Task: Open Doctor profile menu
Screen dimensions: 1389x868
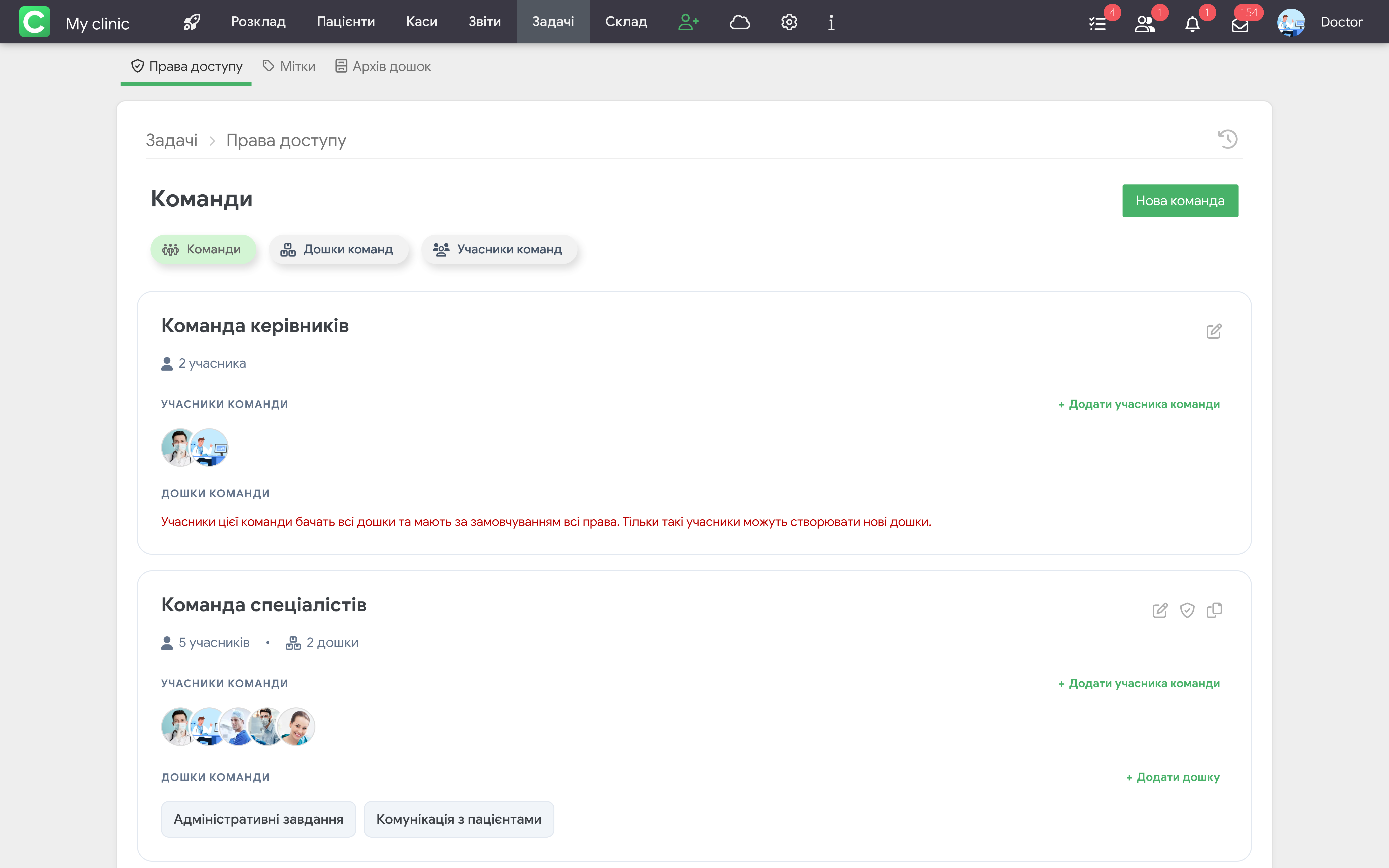Action: click(x=1320, y=22)
